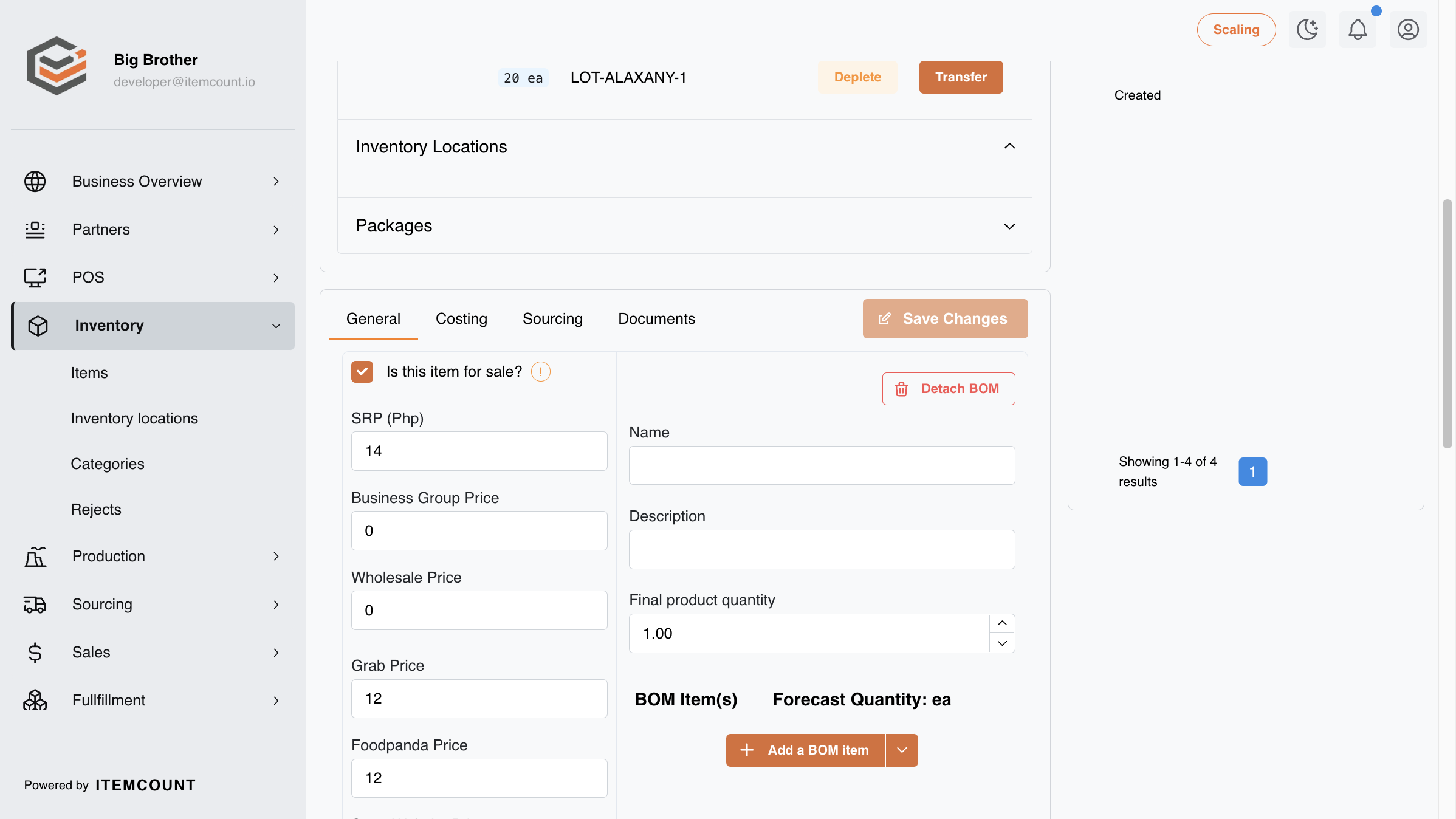Screen dimensions: 1456x819
Task: Expand the Business Overview chevron
Action: point(276,181)
